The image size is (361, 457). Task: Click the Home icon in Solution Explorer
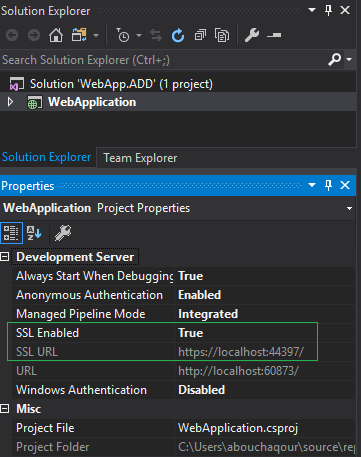56,35
